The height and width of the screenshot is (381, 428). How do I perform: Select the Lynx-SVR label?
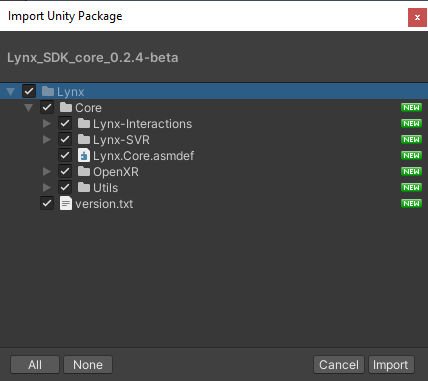point(121,140)
